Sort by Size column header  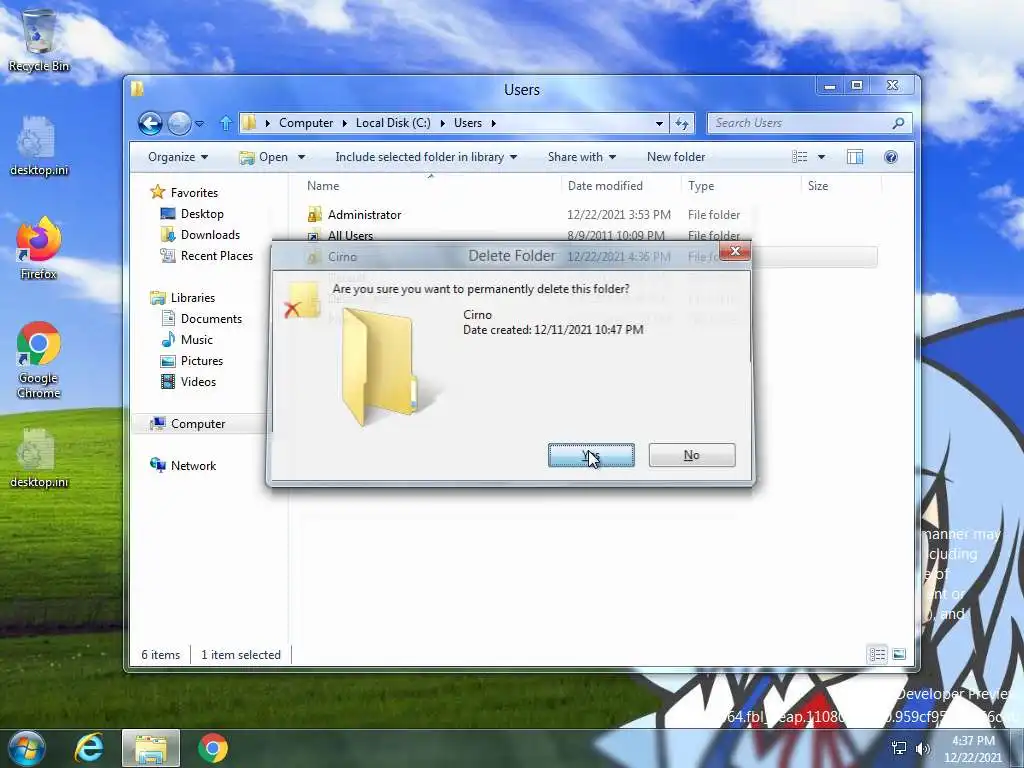point(818,186)
